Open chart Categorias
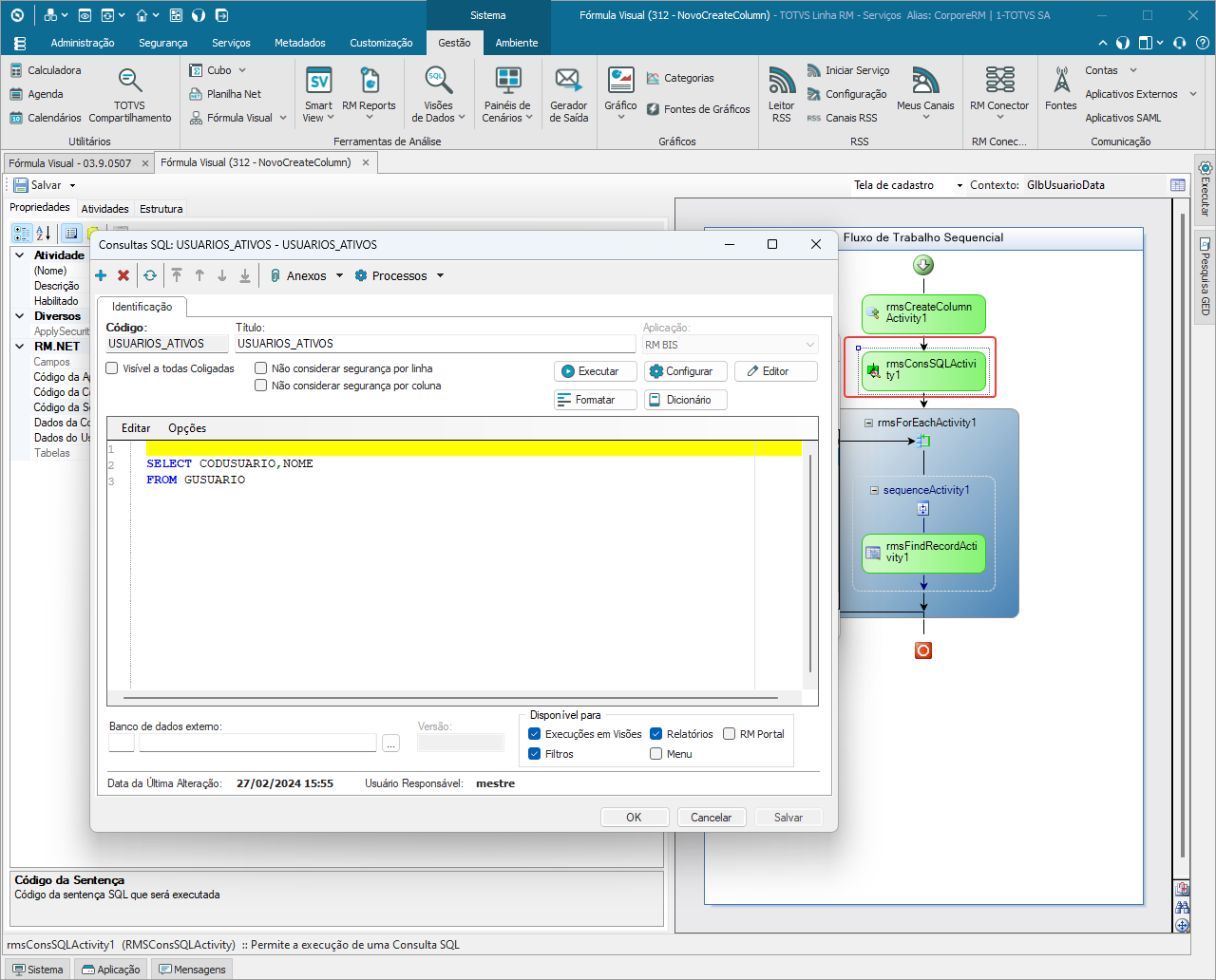The height and width of the screenshot is (980, 1216). [x=680, y=78]
